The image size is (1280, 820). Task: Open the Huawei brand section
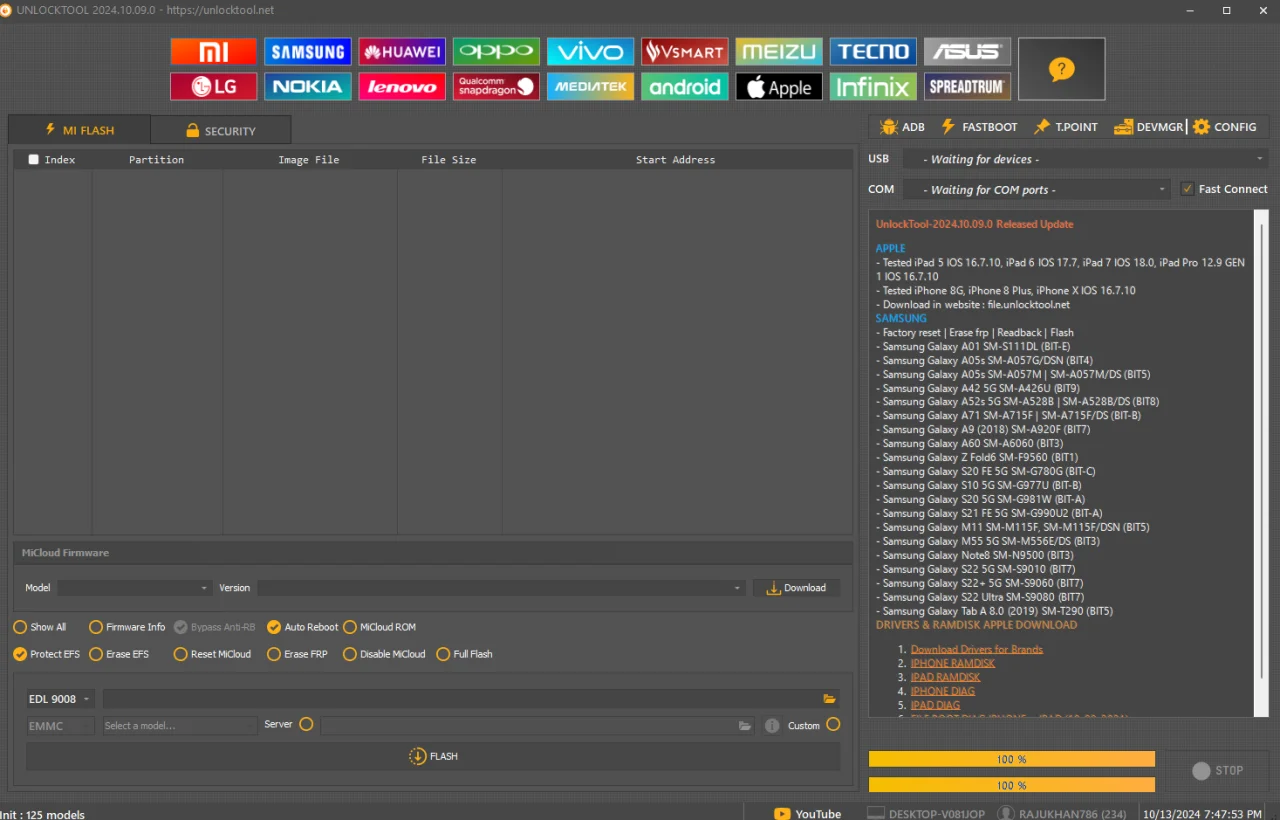coord(402,52)
